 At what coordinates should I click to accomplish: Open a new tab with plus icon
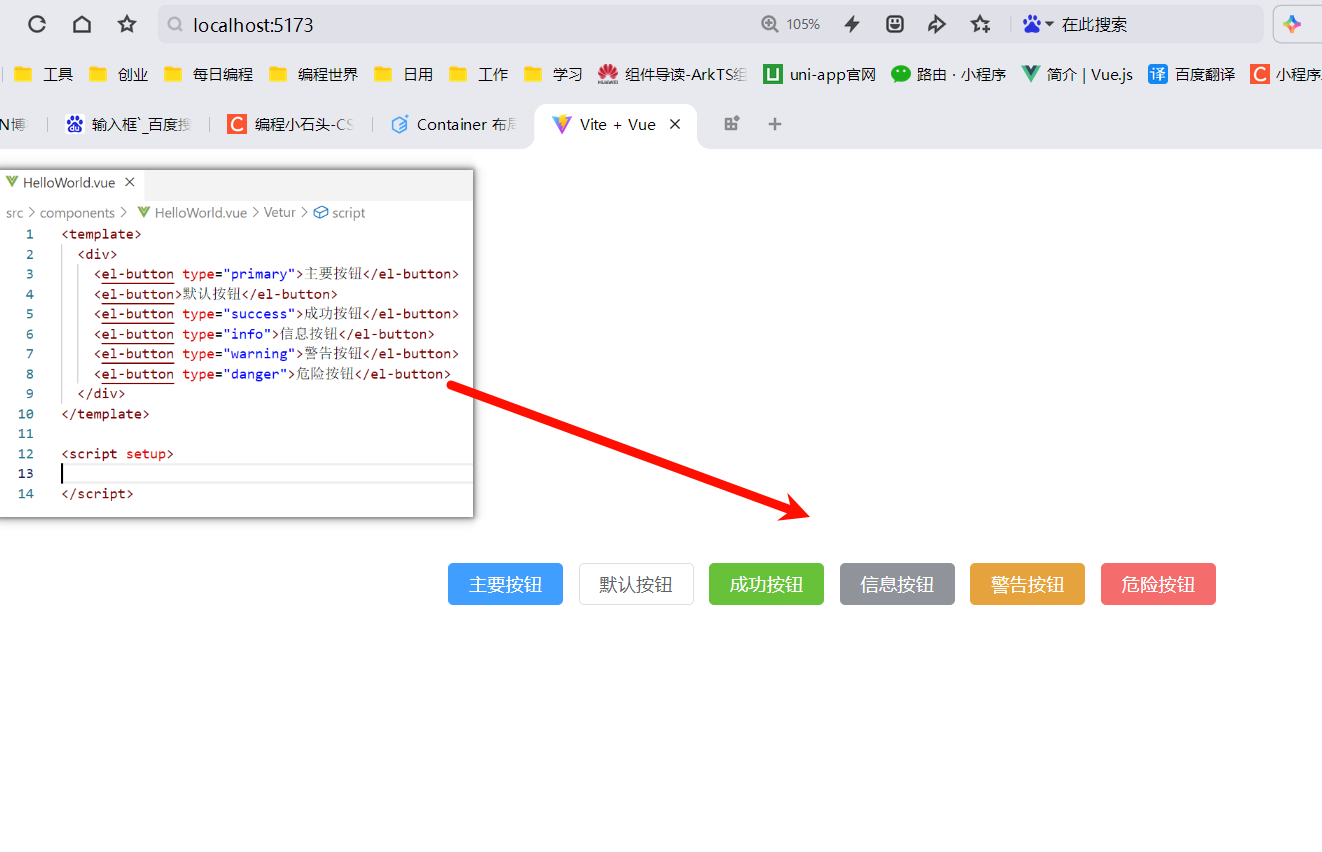point(774,124)
